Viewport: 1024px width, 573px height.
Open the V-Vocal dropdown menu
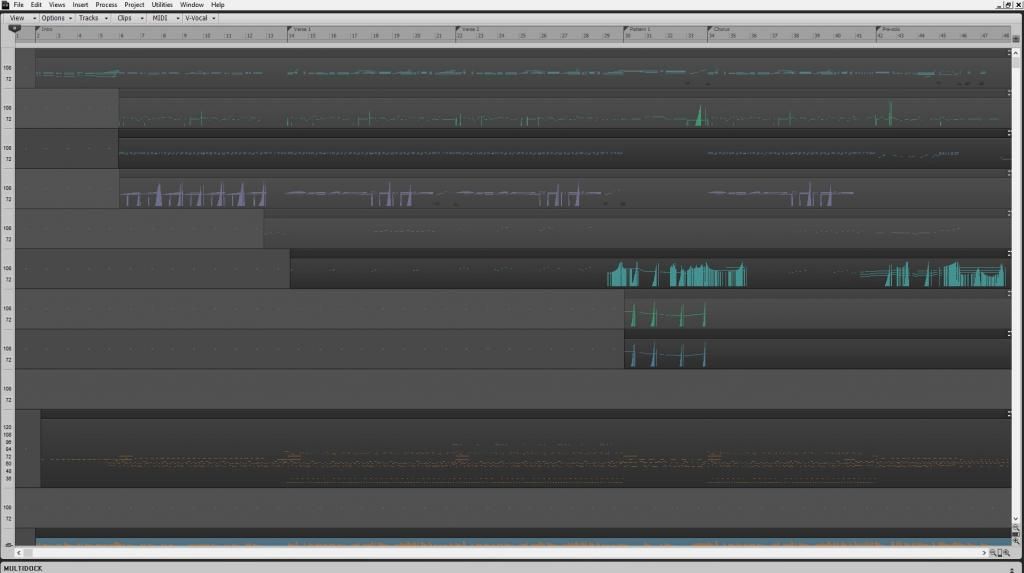pos(200,18)
